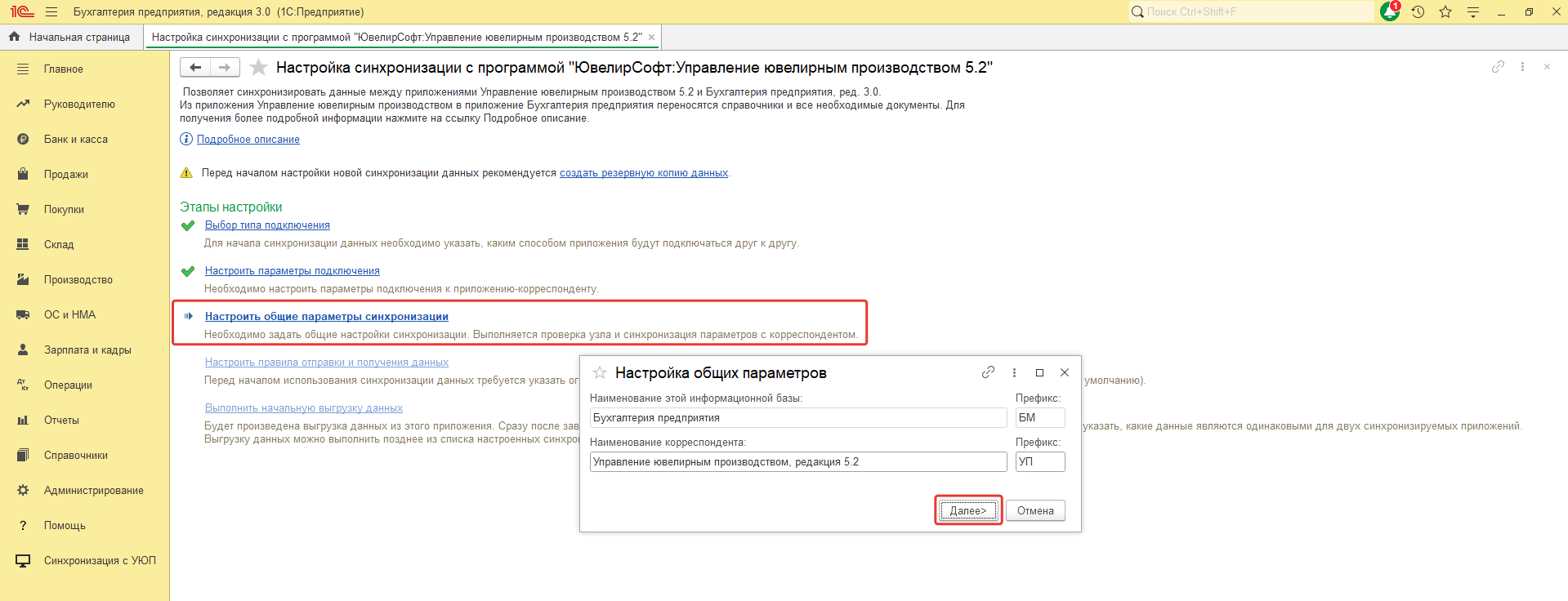Open the Справочники section

(x=76, y=456)
